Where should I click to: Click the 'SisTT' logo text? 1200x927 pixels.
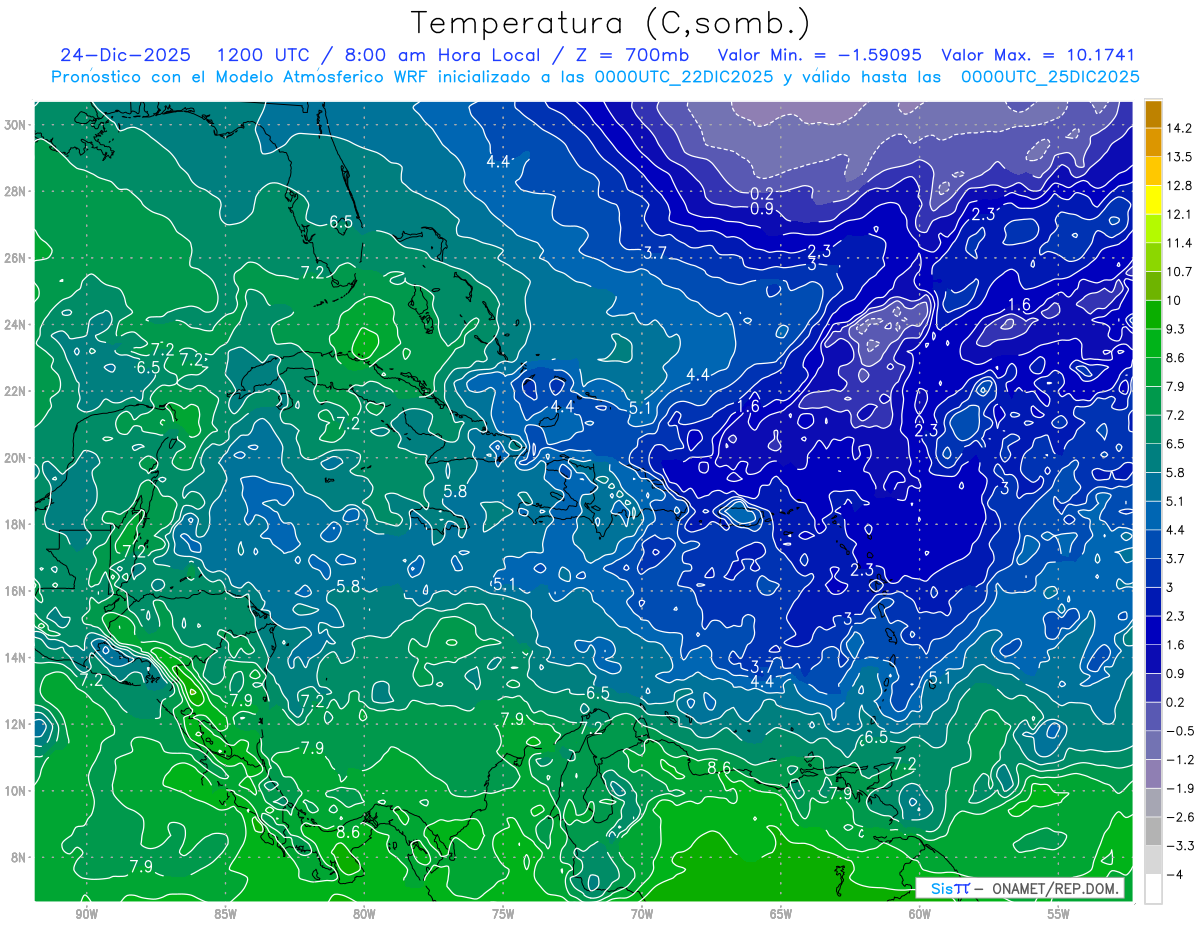[x=950, y=888]
